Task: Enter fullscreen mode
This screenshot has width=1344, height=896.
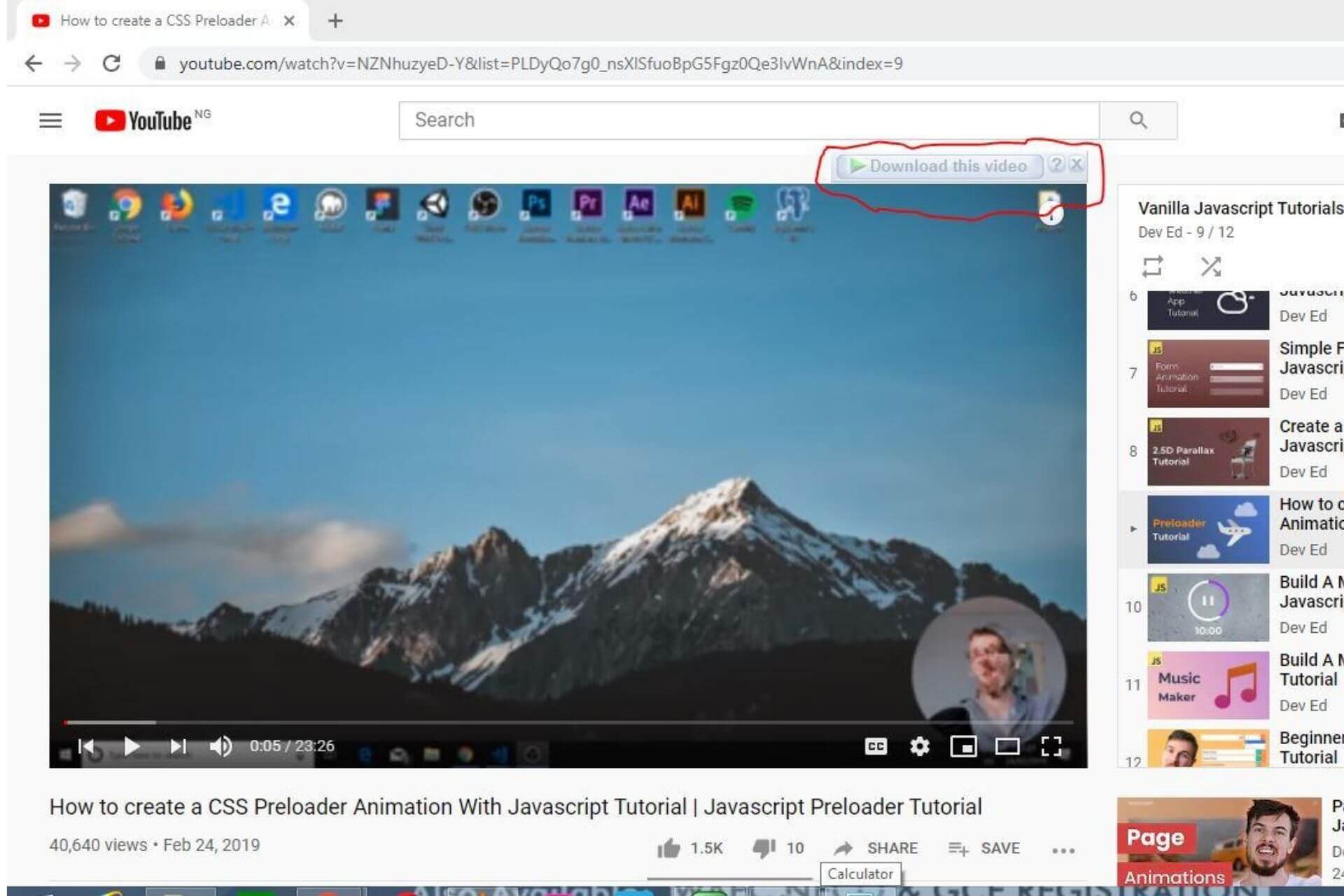Action: coord(1051,746)
